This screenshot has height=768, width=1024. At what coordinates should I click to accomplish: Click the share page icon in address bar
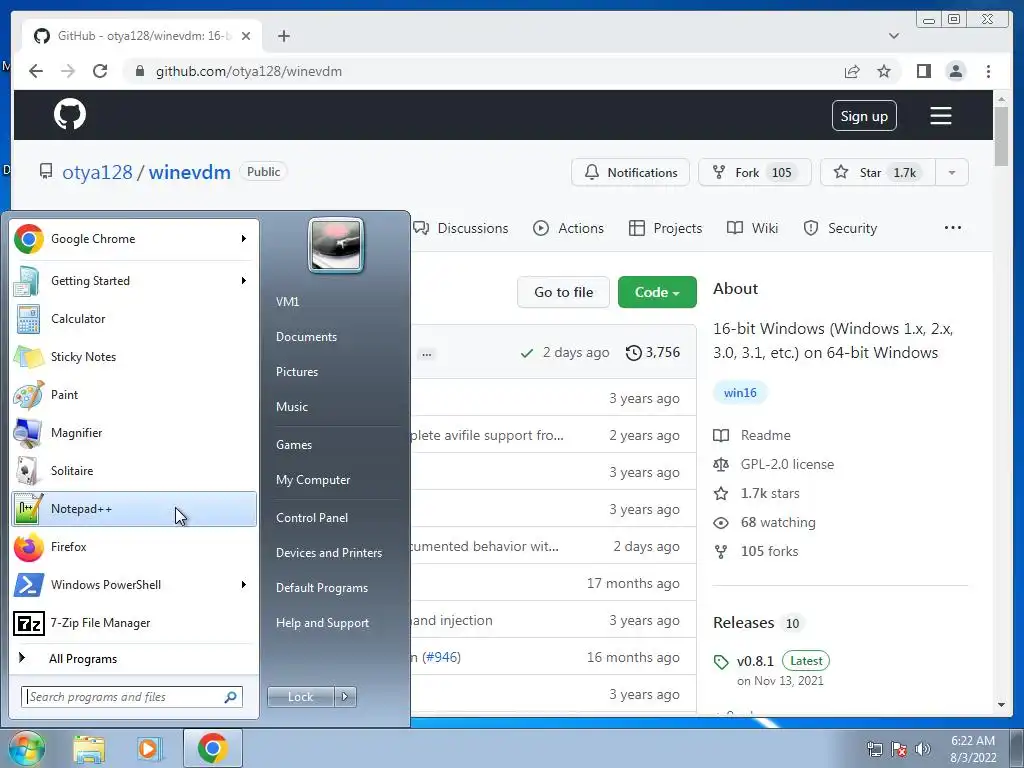tap(852, 71)
